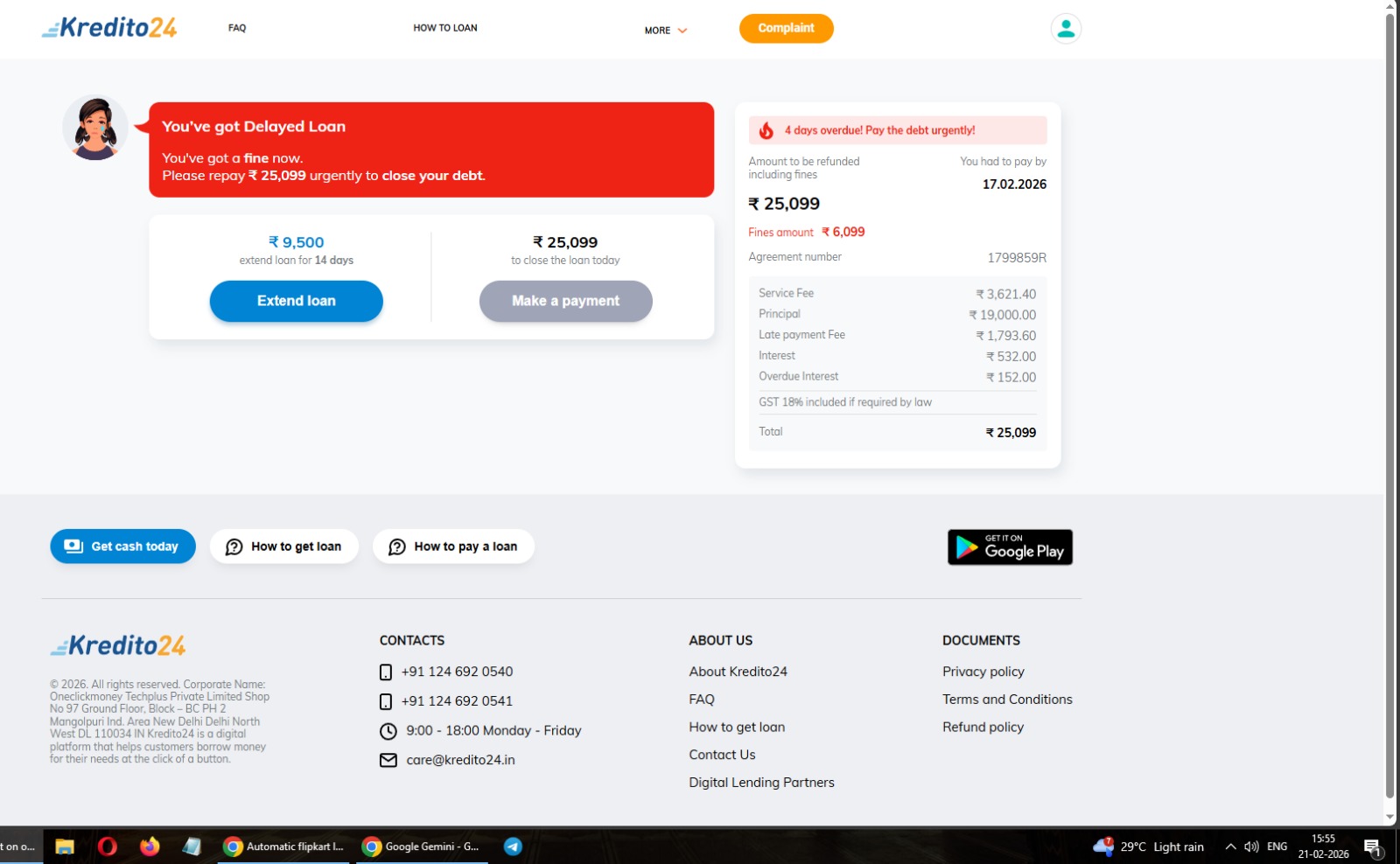This screenshot has height=864, width=1400.
Task: Open the user profile account icon
Action: [1066, 29]
